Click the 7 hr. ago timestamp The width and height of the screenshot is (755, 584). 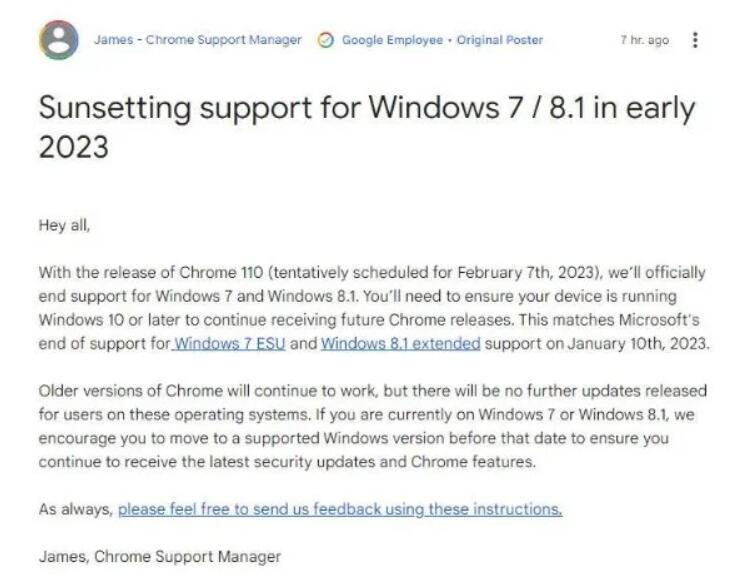click(x=644, y=40)
